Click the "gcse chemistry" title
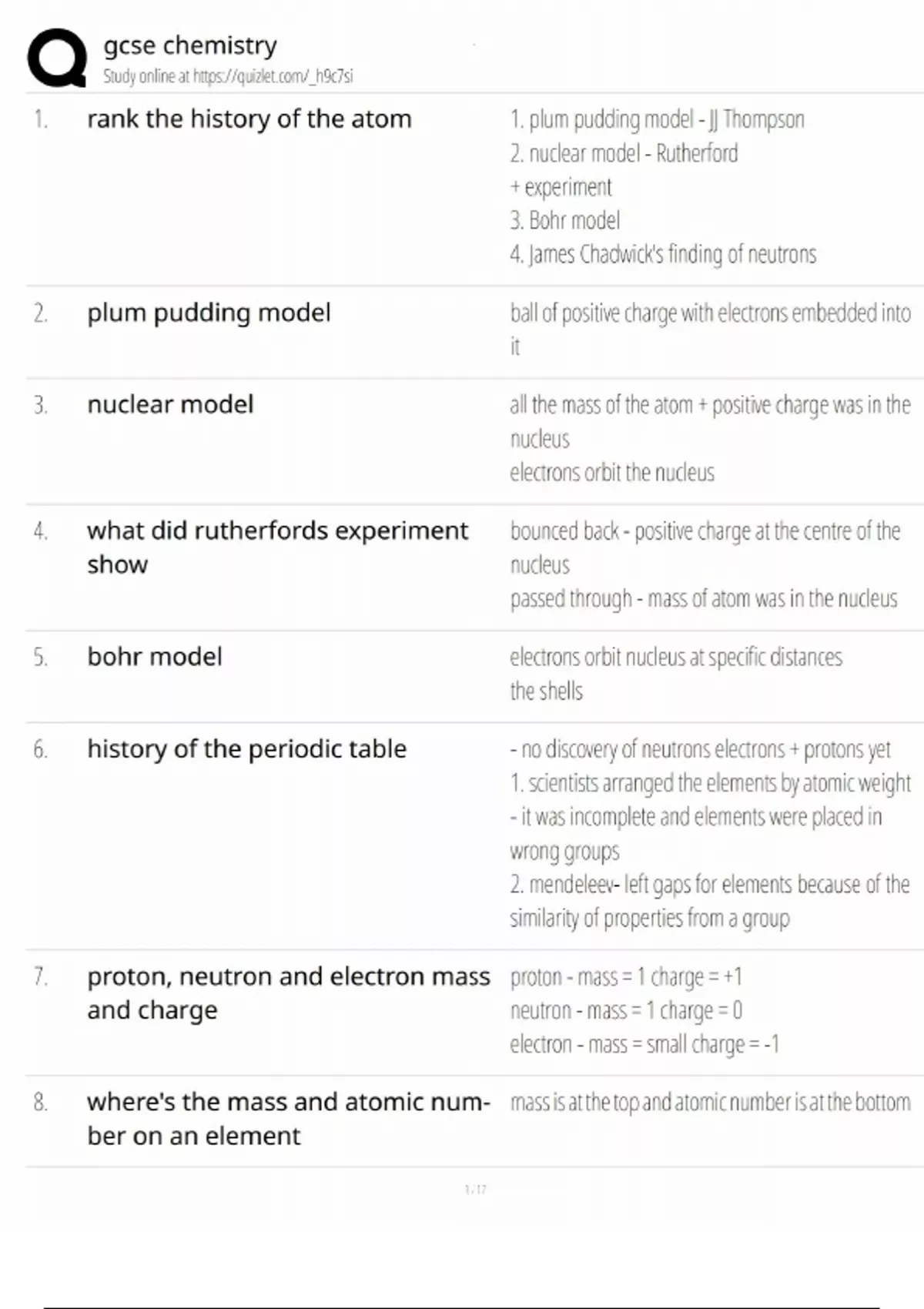Viewport: 924px width, 1309px height. click(190, 45)
